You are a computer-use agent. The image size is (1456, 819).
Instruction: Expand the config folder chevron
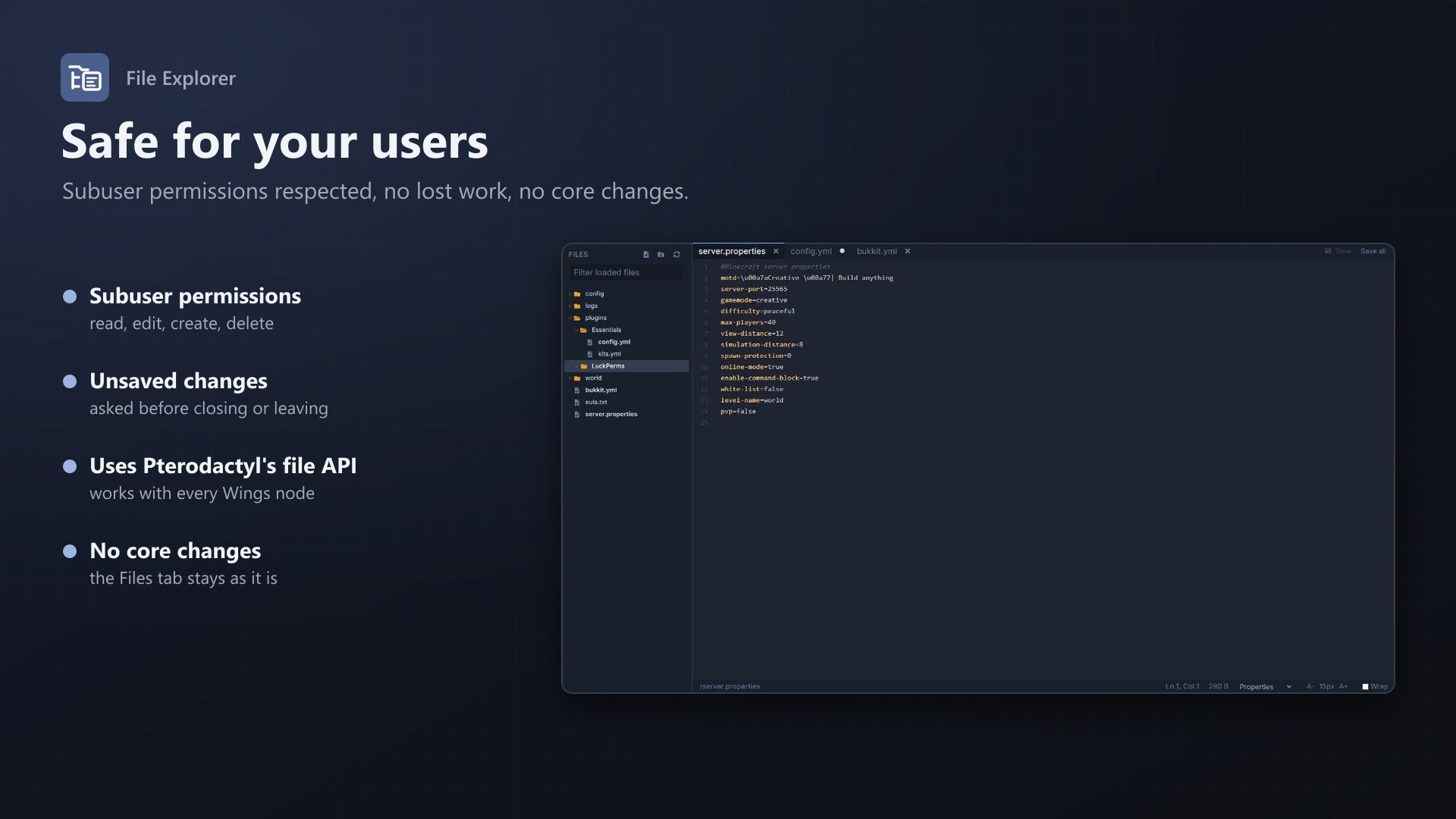click(570, 294)
